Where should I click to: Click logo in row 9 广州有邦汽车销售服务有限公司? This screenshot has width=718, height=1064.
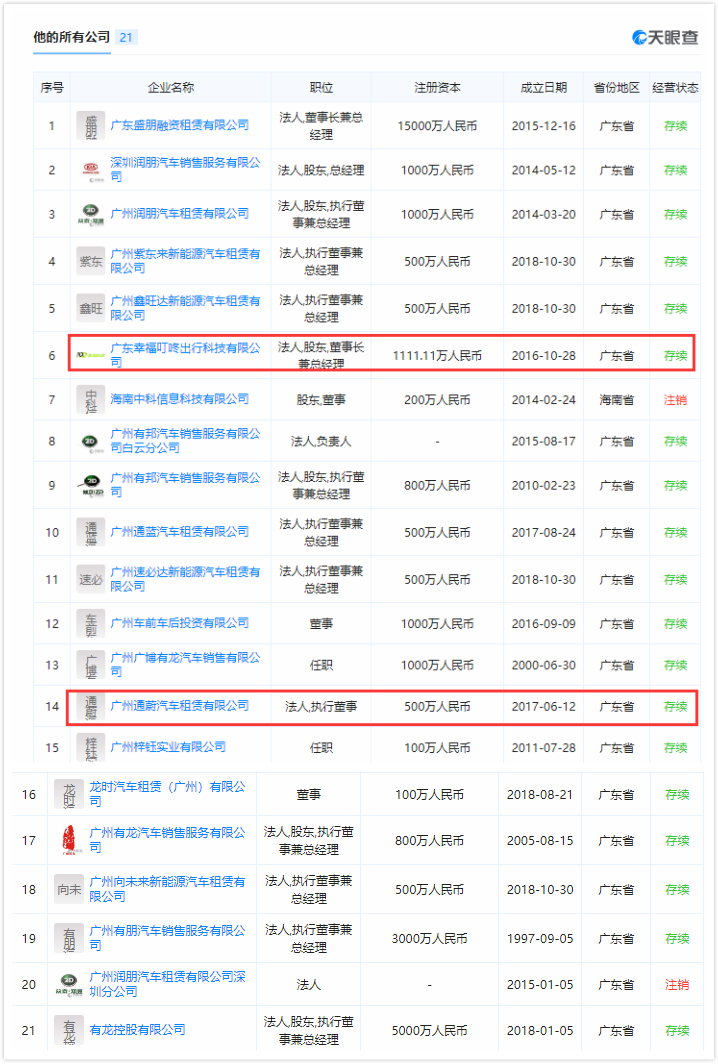click(x=90, y=485)
